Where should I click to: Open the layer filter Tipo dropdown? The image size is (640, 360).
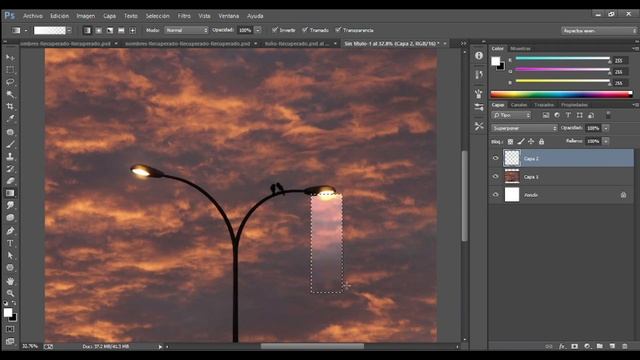[511, 116]
